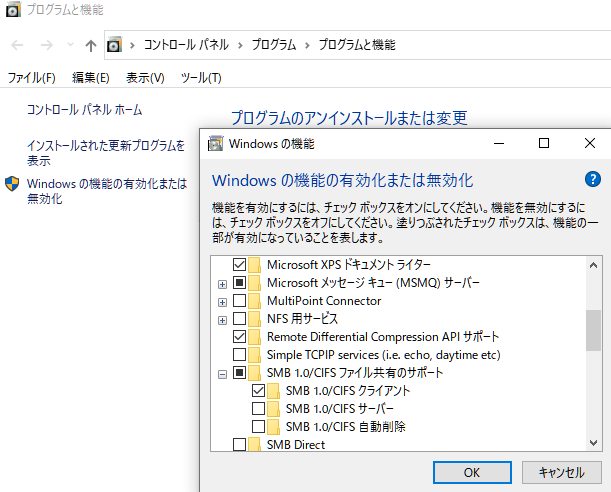
Task: Open インストールされた更新プログラムを表示 link
Action: [x=106, y=153]
